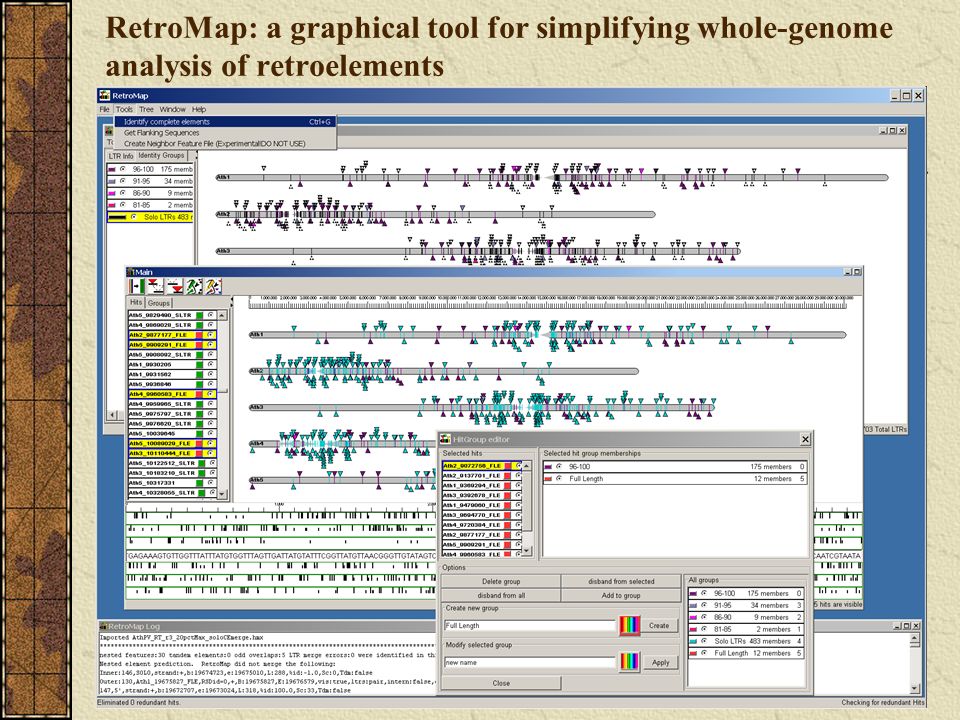Click the Ath3 chromosome label in Main map

257,407
